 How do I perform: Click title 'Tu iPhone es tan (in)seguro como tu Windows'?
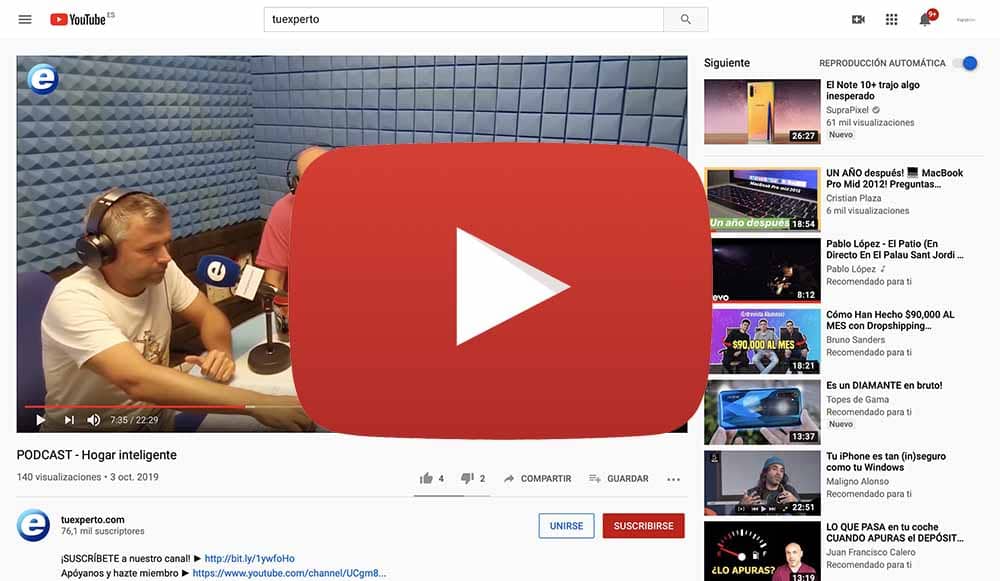point(886,461)
